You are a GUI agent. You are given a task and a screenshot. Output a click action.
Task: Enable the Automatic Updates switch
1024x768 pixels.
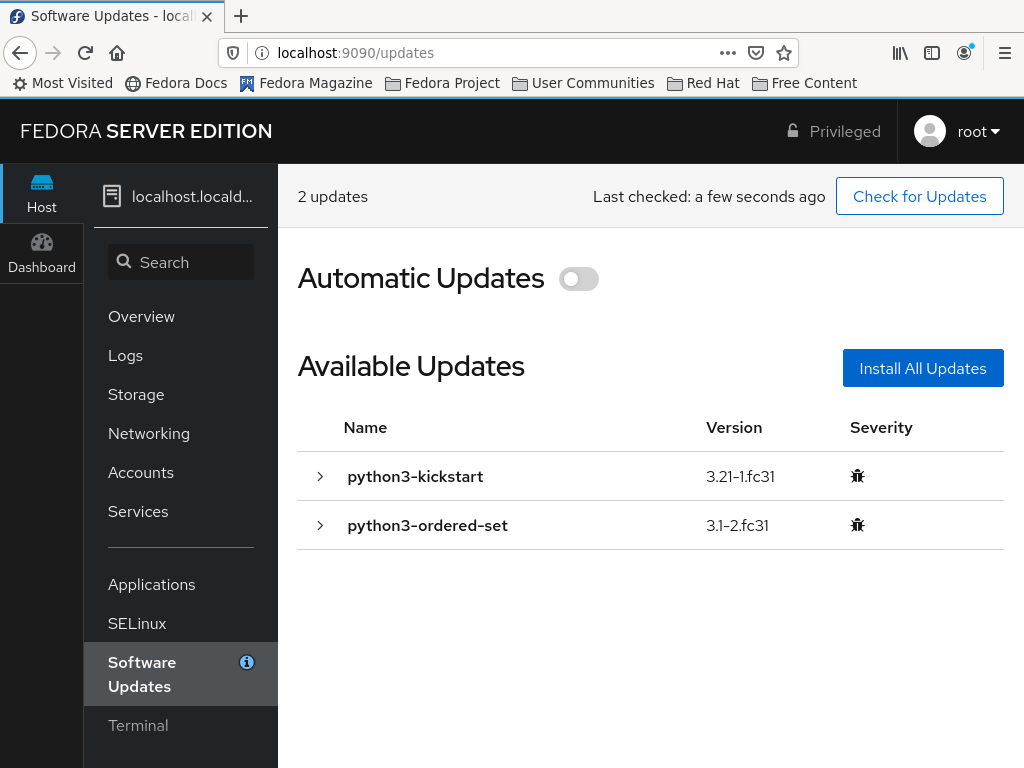point(579,279)
